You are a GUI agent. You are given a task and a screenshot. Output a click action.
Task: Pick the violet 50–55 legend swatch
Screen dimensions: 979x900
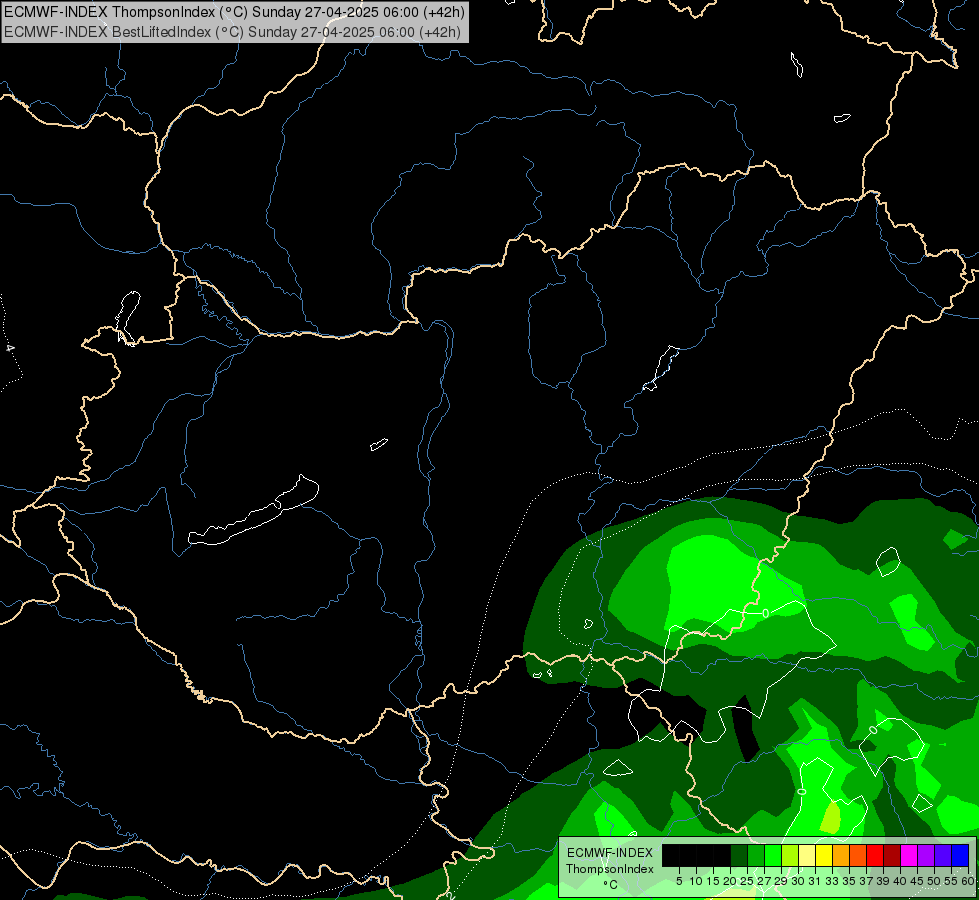[943, 855]
